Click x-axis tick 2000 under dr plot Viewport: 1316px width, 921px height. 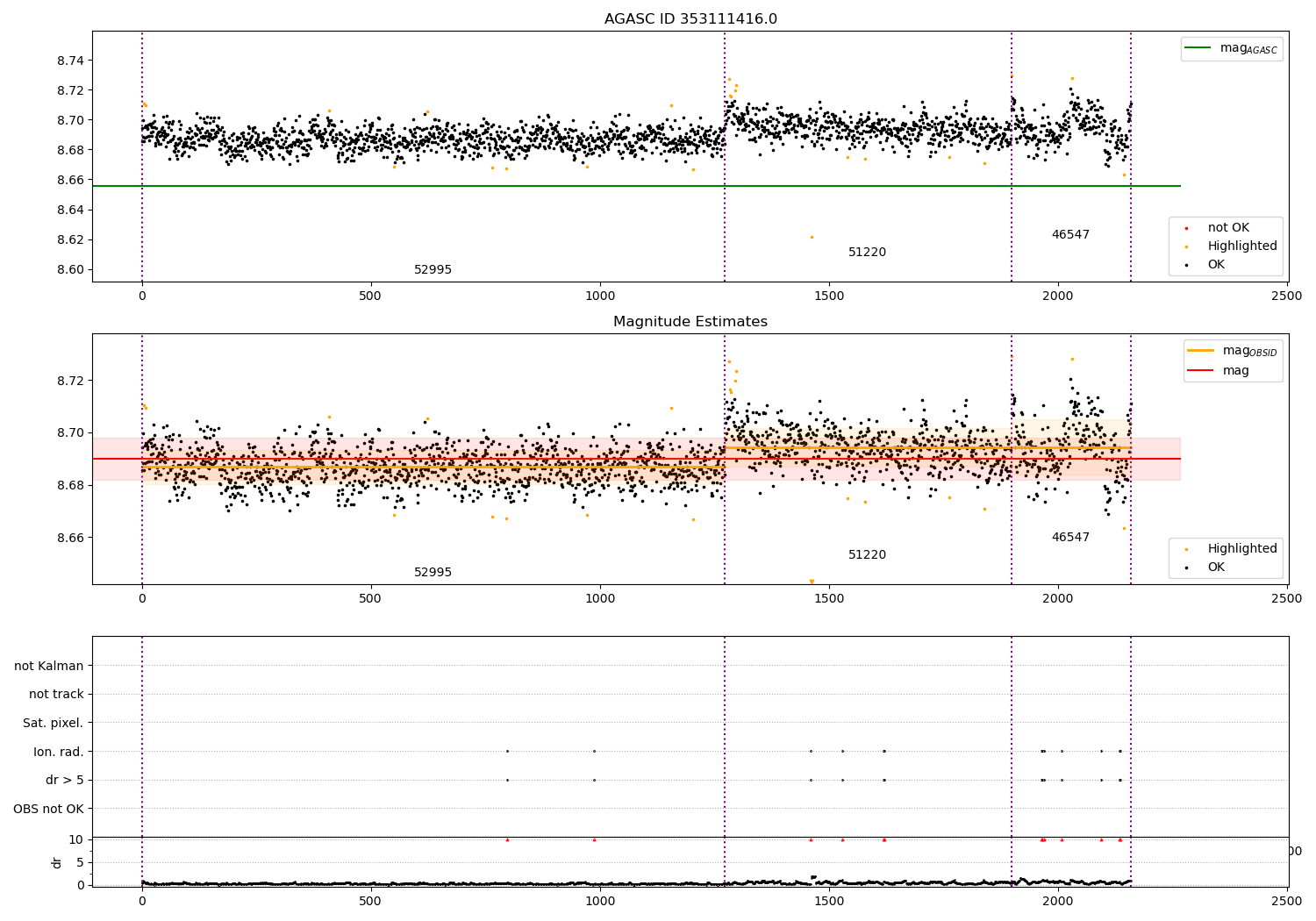1058,900
